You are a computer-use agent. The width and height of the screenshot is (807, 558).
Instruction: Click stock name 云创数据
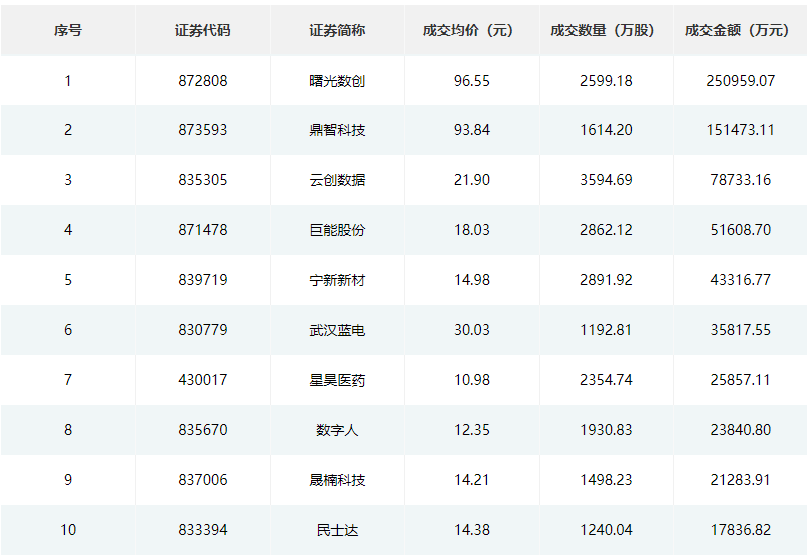click(337, 180)
